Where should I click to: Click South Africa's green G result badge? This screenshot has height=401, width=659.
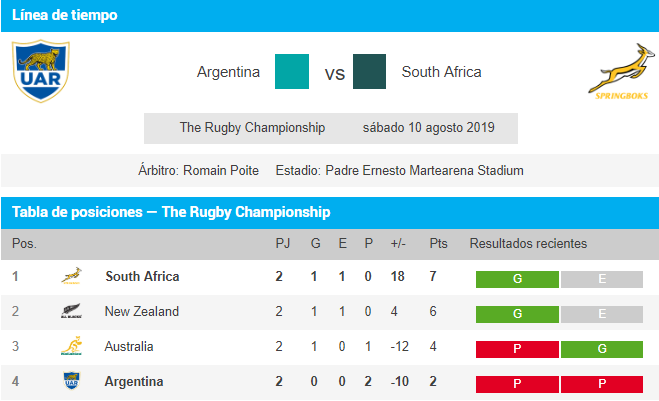(x=517, y=279)
